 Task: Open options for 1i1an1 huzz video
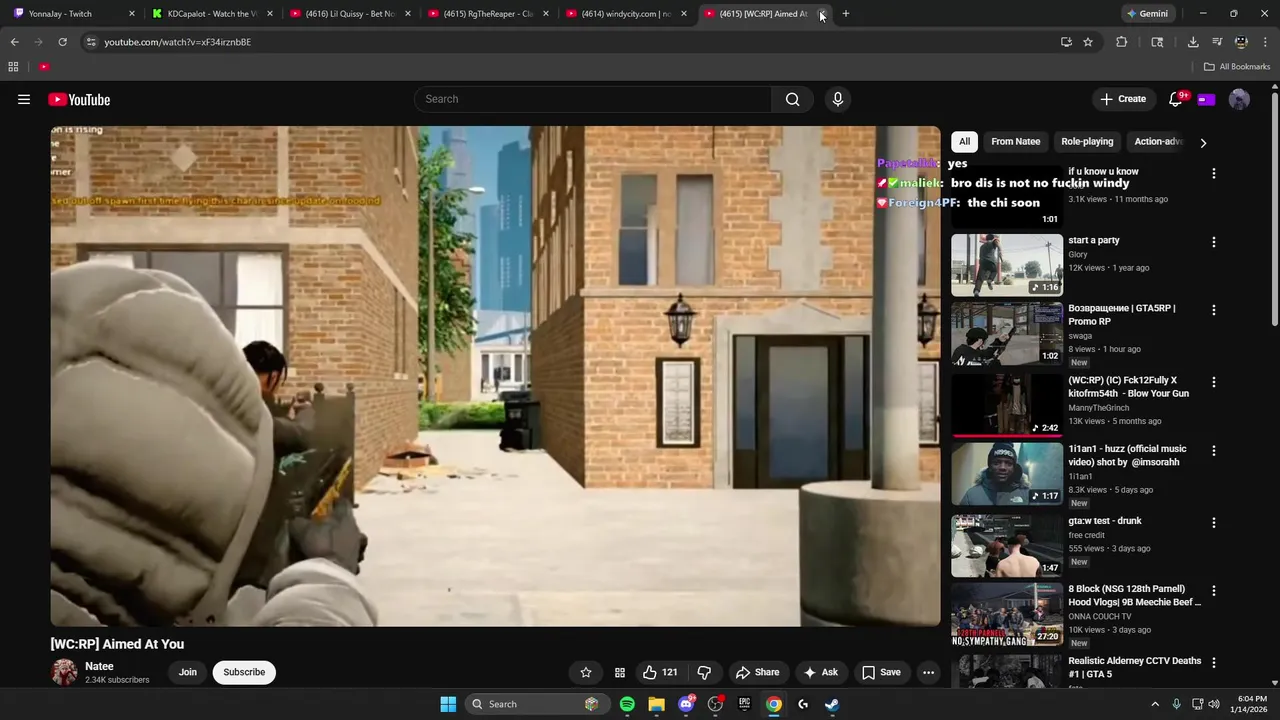[1214, 451]
